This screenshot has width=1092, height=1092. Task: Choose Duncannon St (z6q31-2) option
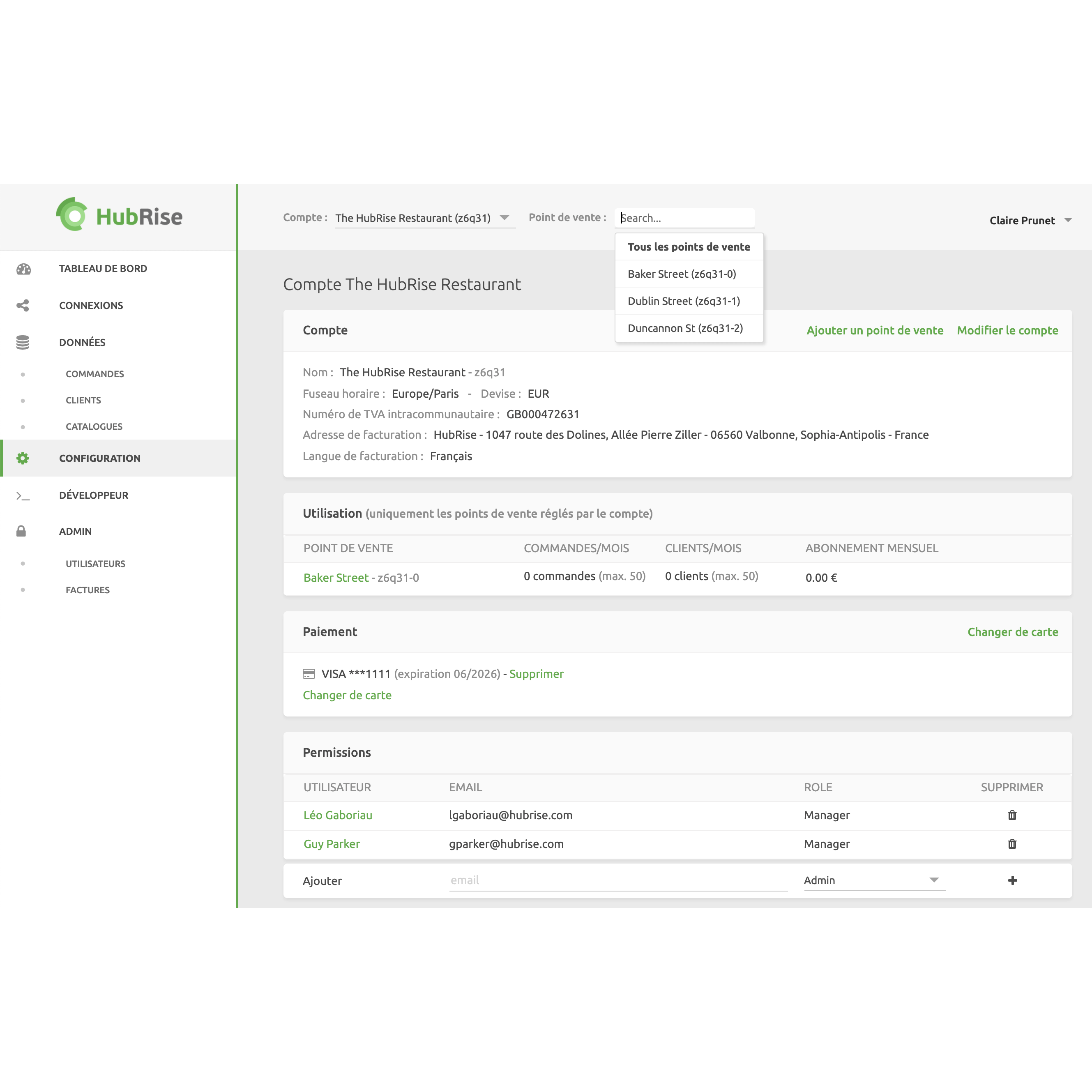pos(685,328)
